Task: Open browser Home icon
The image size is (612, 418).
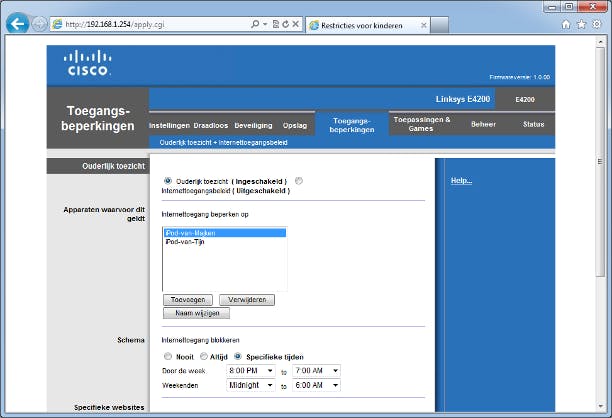Action: [566, 25]
